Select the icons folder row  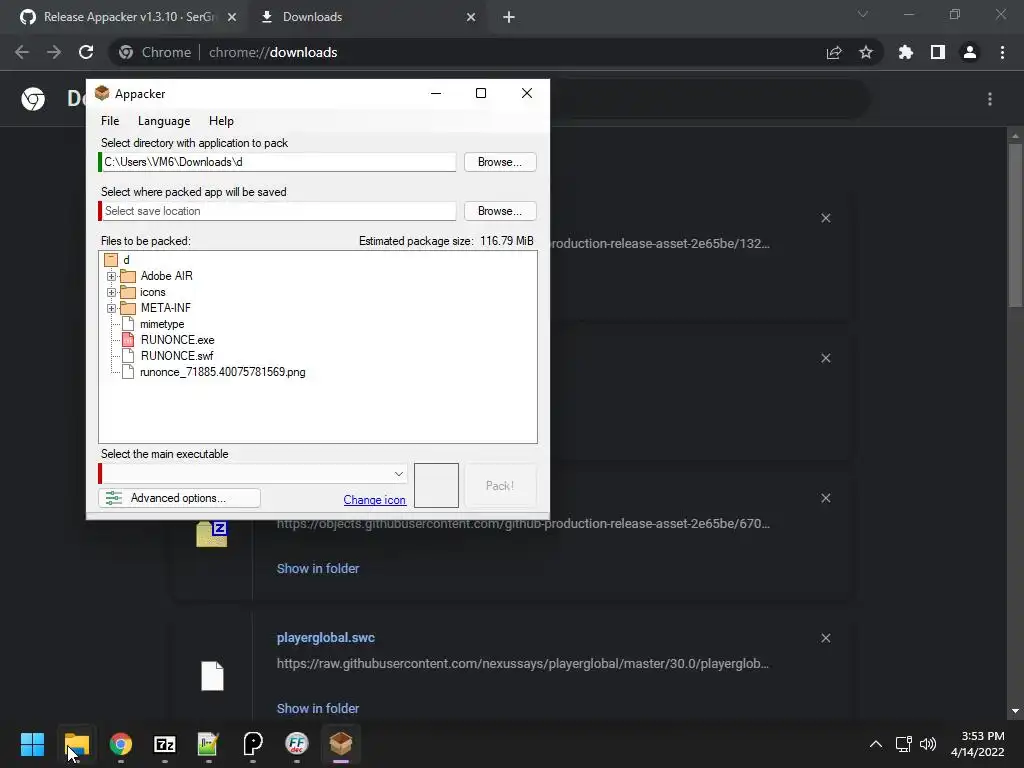(152, 292)
